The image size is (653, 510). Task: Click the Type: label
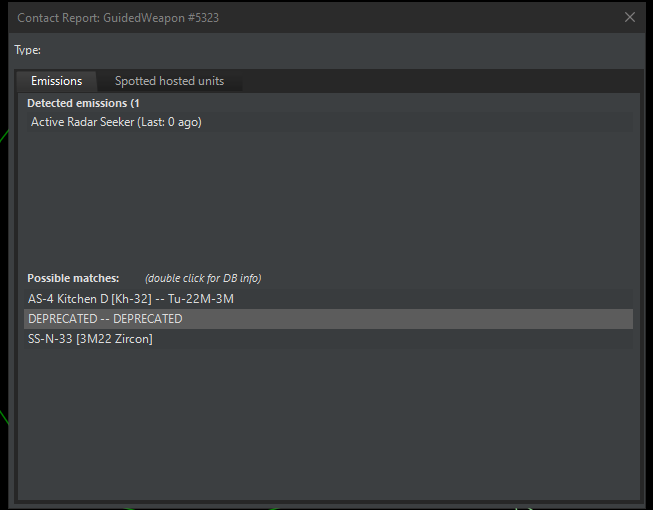pyautogui.click(x=27, y=50)
